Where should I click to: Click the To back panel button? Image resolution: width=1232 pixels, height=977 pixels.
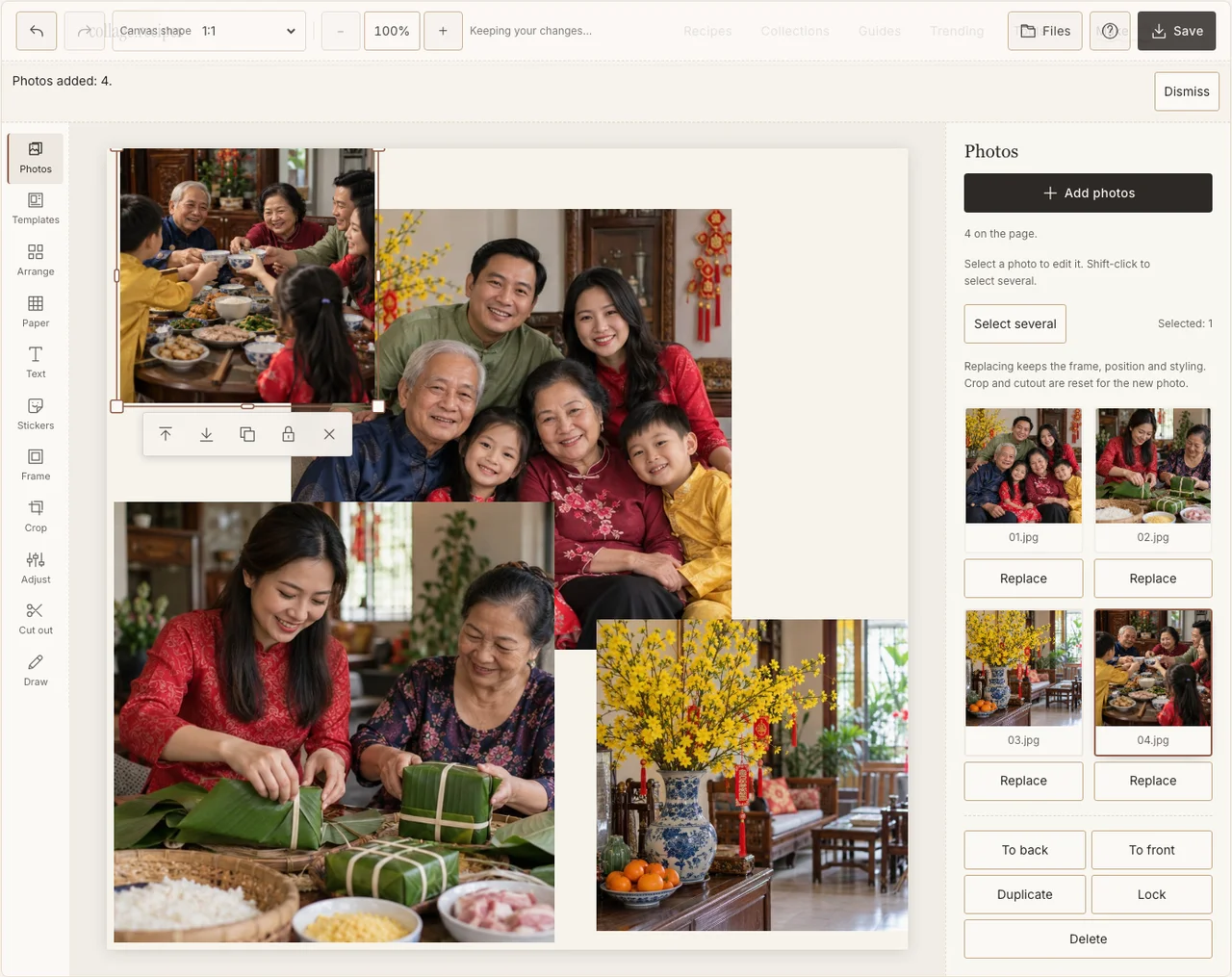click(x=1025, y=850)
